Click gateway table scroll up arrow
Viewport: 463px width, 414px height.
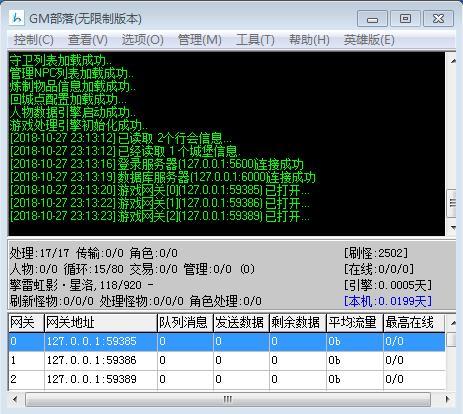point(453,323)
